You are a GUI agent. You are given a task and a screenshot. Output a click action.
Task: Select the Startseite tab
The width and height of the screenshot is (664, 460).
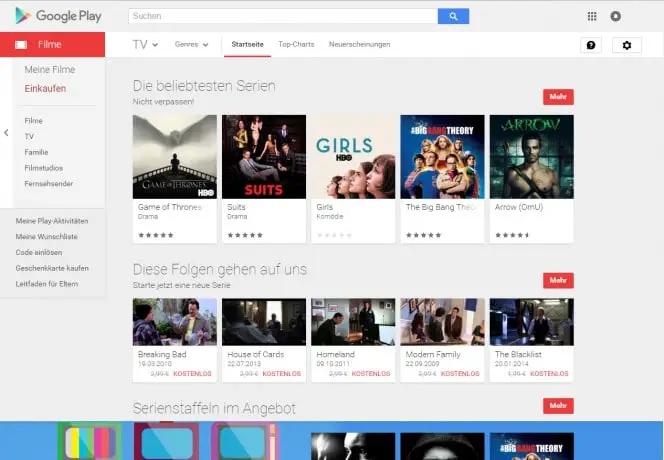[x=247, y=44]
